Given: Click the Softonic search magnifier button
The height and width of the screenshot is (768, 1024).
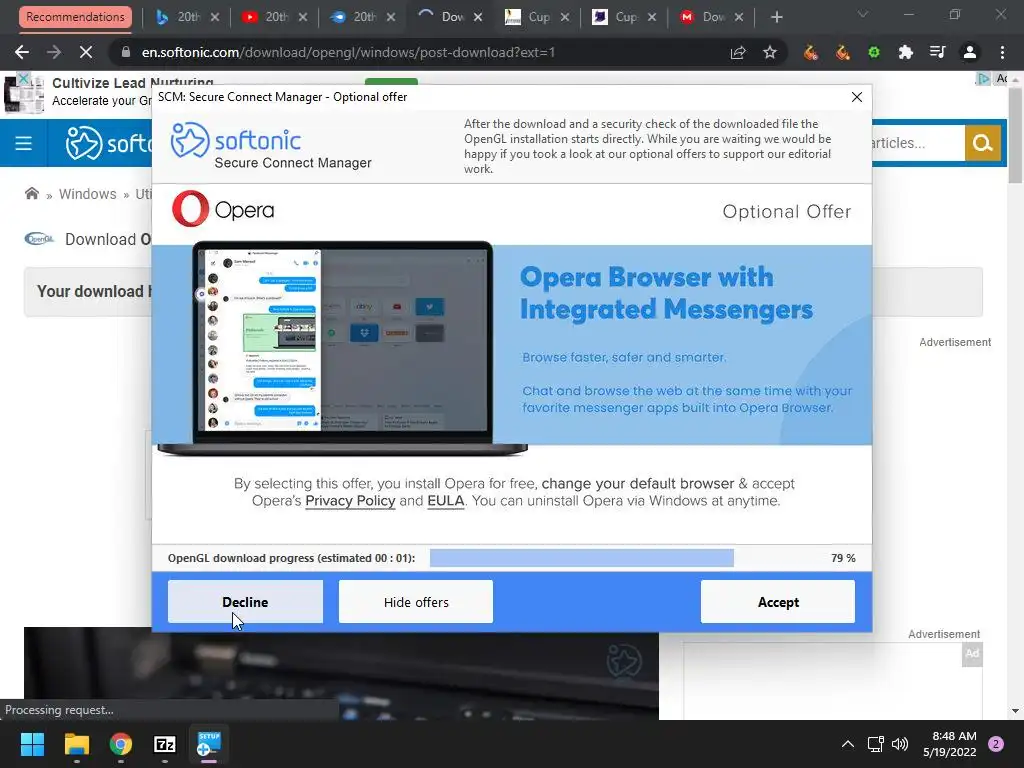Looking at the screenshot, I should tap(983, 143).
